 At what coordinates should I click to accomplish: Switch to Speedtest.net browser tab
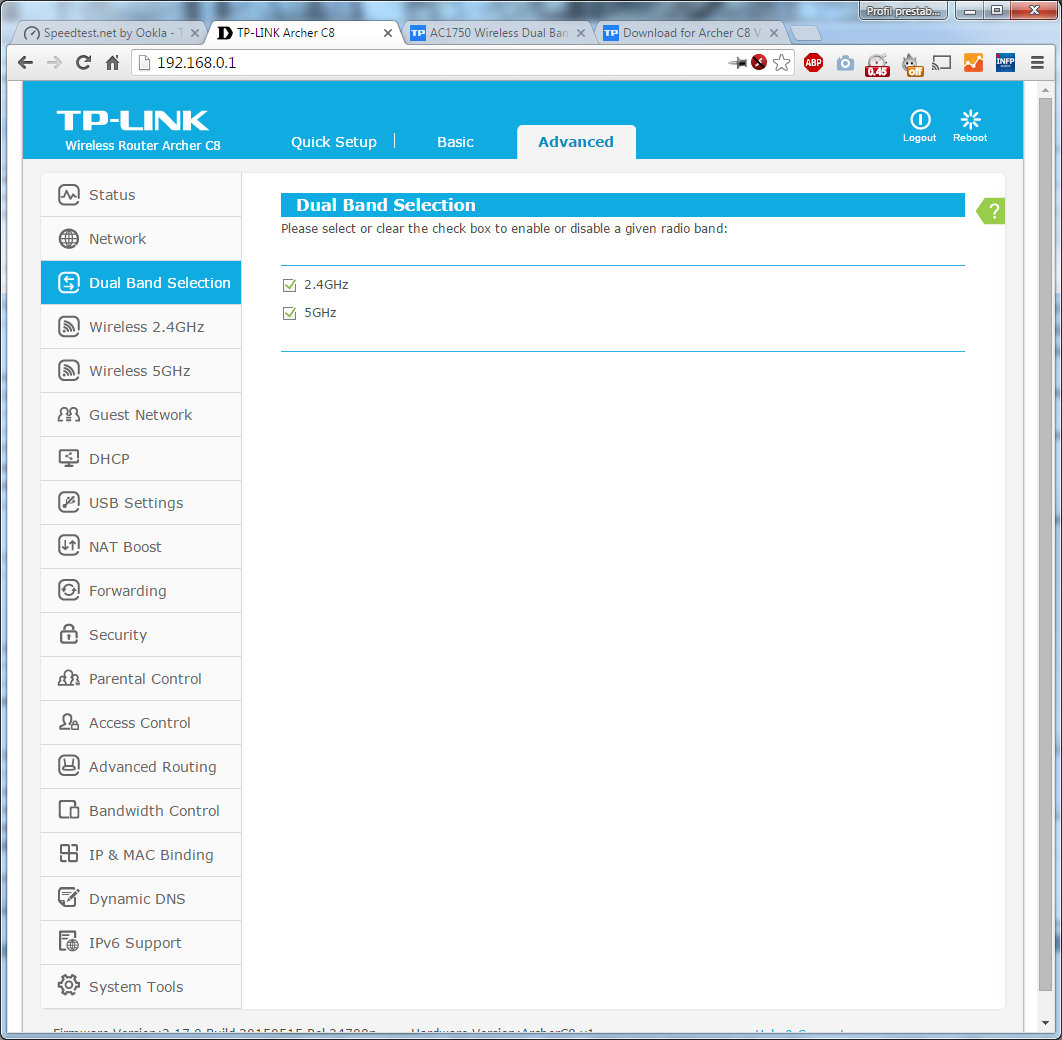coord(112,32)
